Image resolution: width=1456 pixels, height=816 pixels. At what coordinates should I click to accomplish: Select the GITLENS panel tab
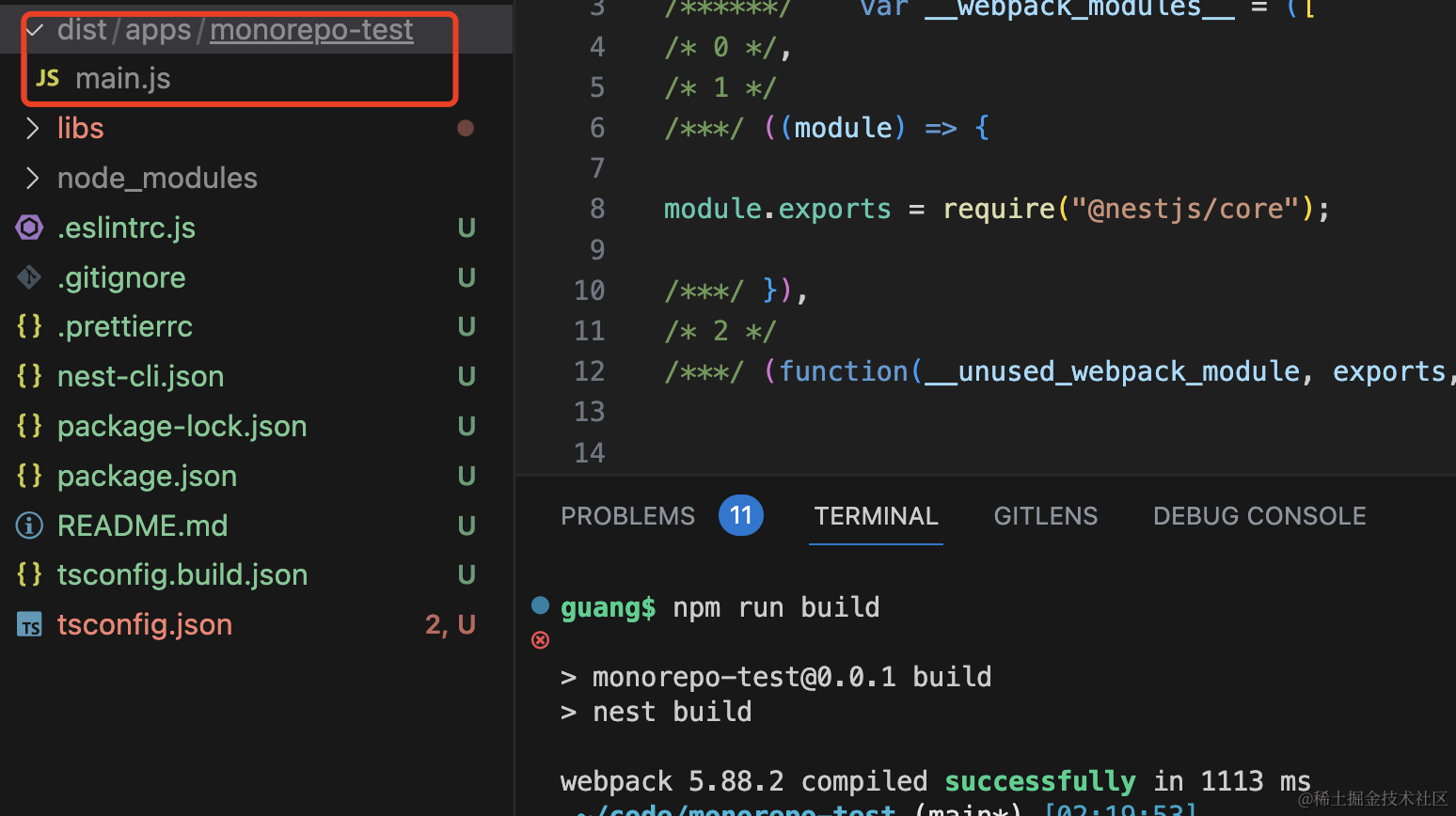click(x=1045, y=516)
